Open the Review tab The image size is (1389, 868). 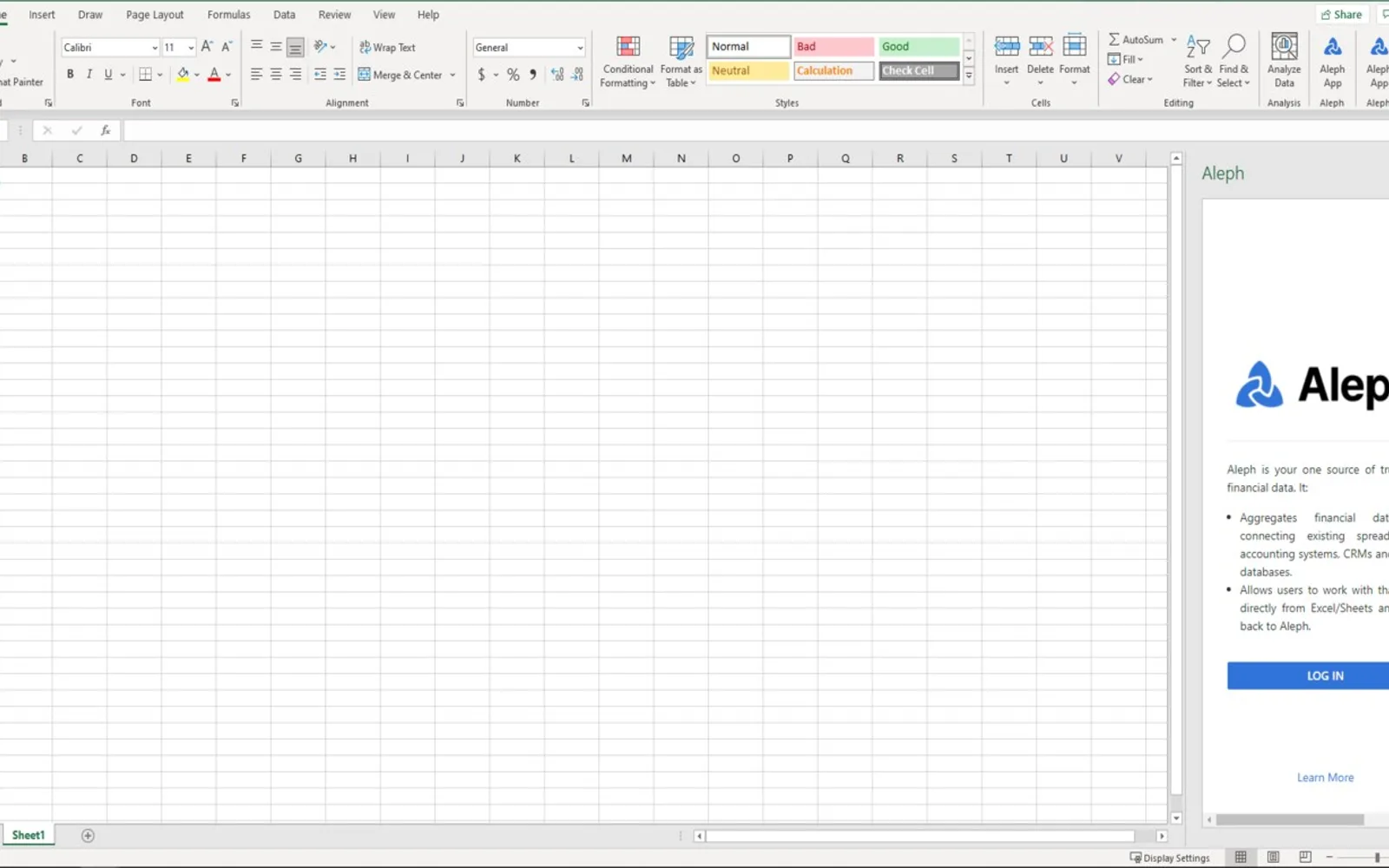click(x=334, y=15)
